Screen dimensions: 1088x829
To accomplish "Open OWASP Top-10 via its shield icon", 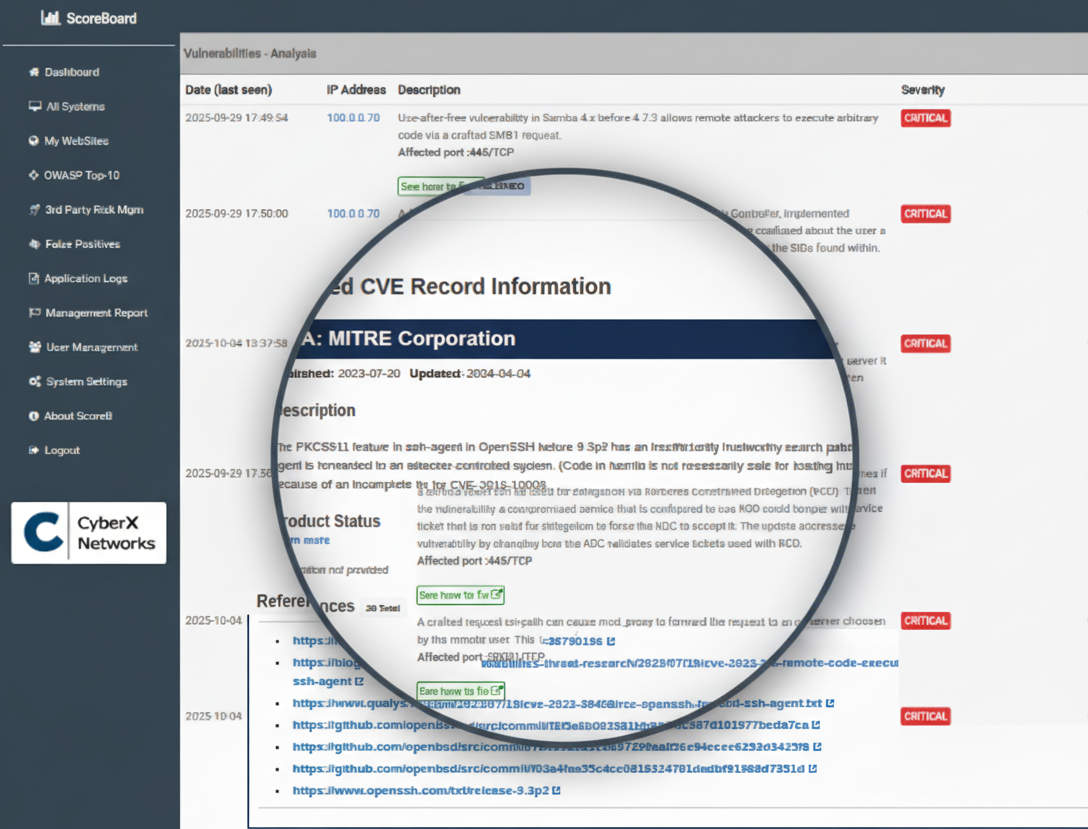I will (33, 175).
